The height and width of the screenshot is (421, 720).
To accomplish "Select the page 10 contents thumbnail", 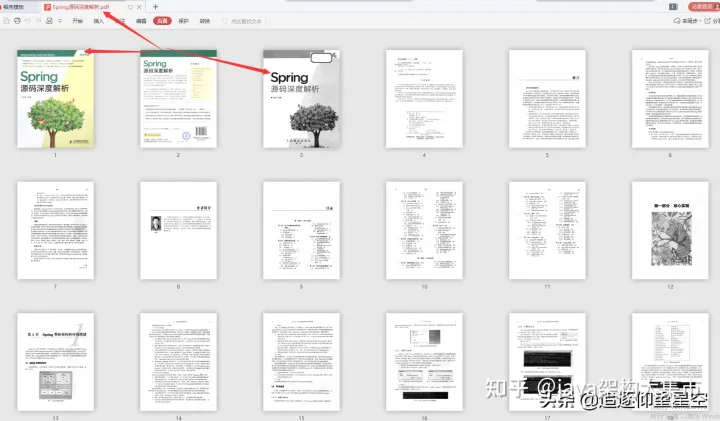I will pyautogui.click(x=424, y=230).
